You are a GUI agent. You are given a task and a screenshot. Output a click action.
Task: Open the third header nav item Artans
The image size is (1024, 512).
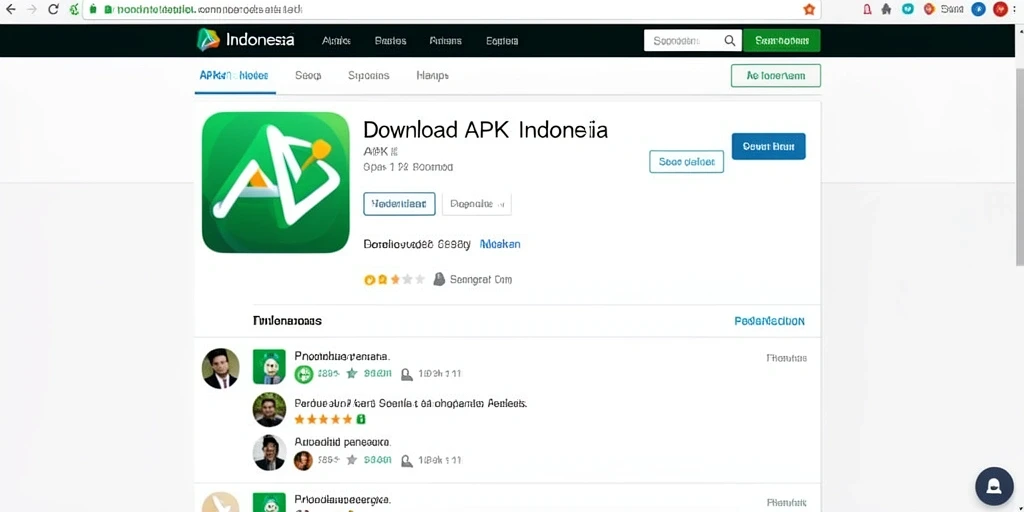(445, 40)
